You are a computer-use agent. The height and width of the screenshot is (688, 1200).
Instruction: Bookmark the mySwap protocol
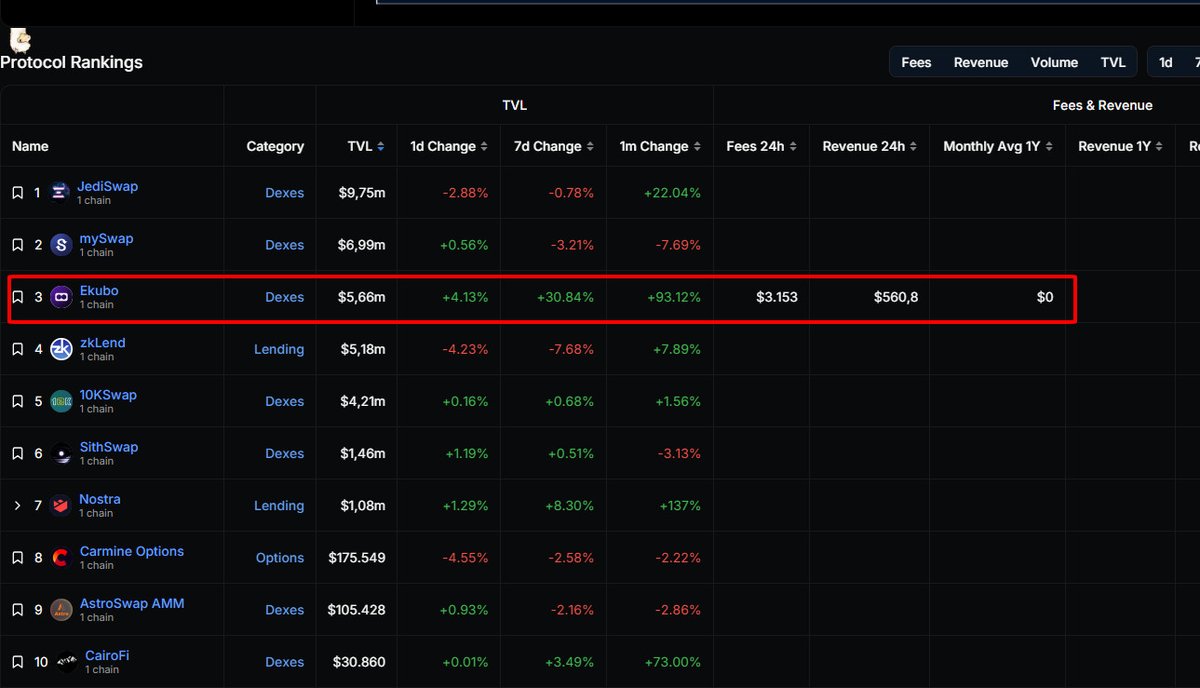click(17, 245)
